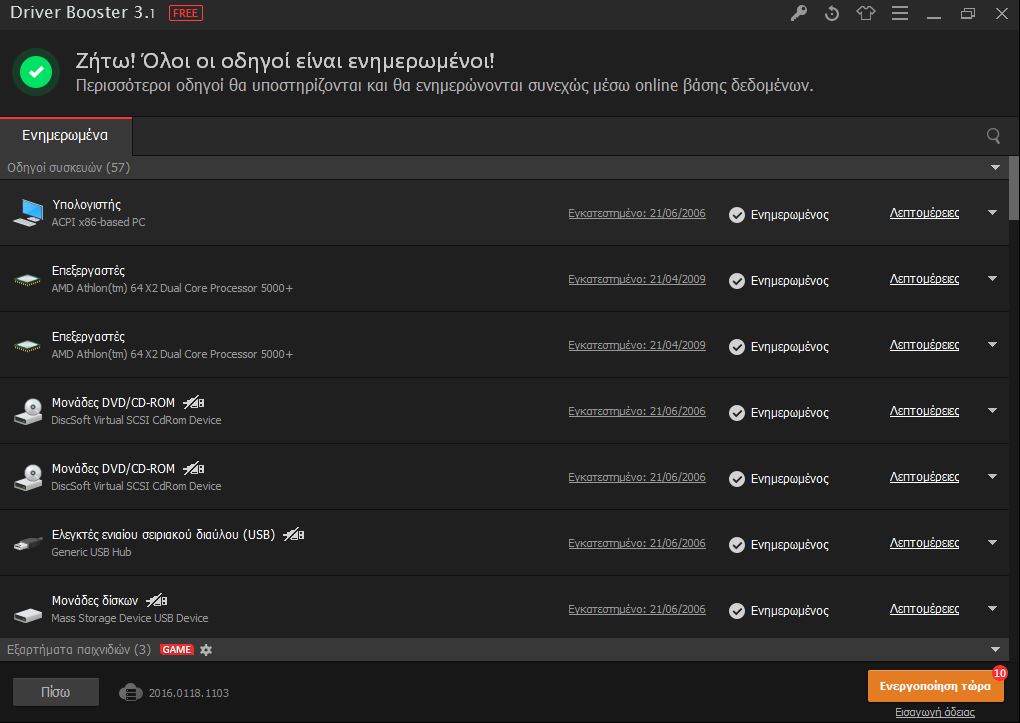Screen dimensions: 1020x723
Task: Open dropdown arrow for Mass Storage Device row
Action: point(992,608)
